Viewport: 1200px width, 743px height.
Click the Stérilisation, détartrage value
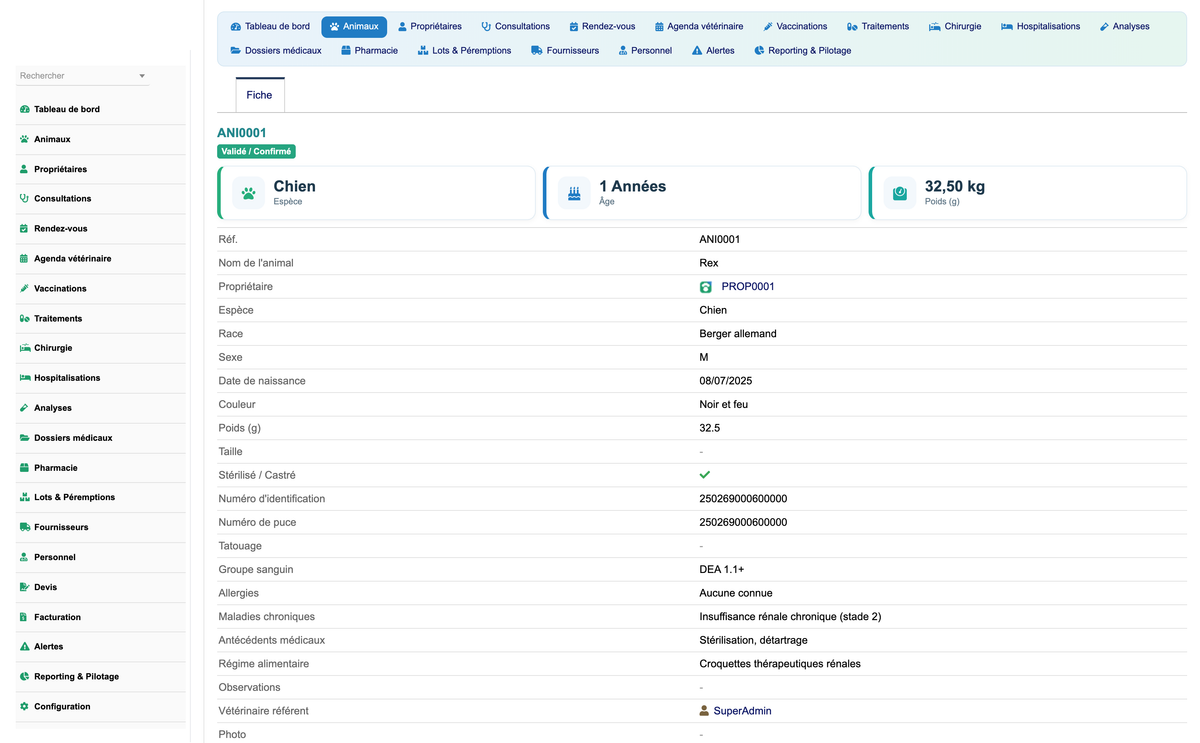753,640
